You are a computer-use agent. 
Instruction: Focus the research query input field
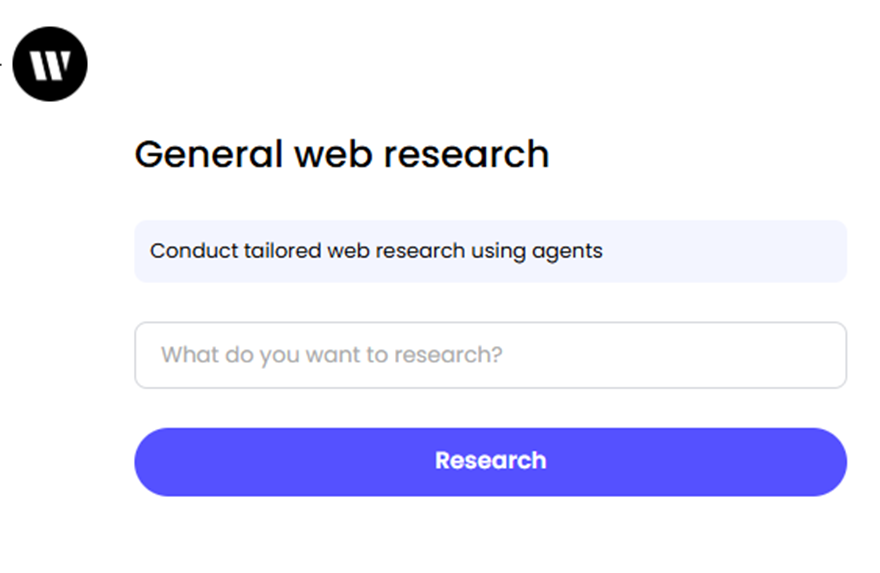point(491,355)
